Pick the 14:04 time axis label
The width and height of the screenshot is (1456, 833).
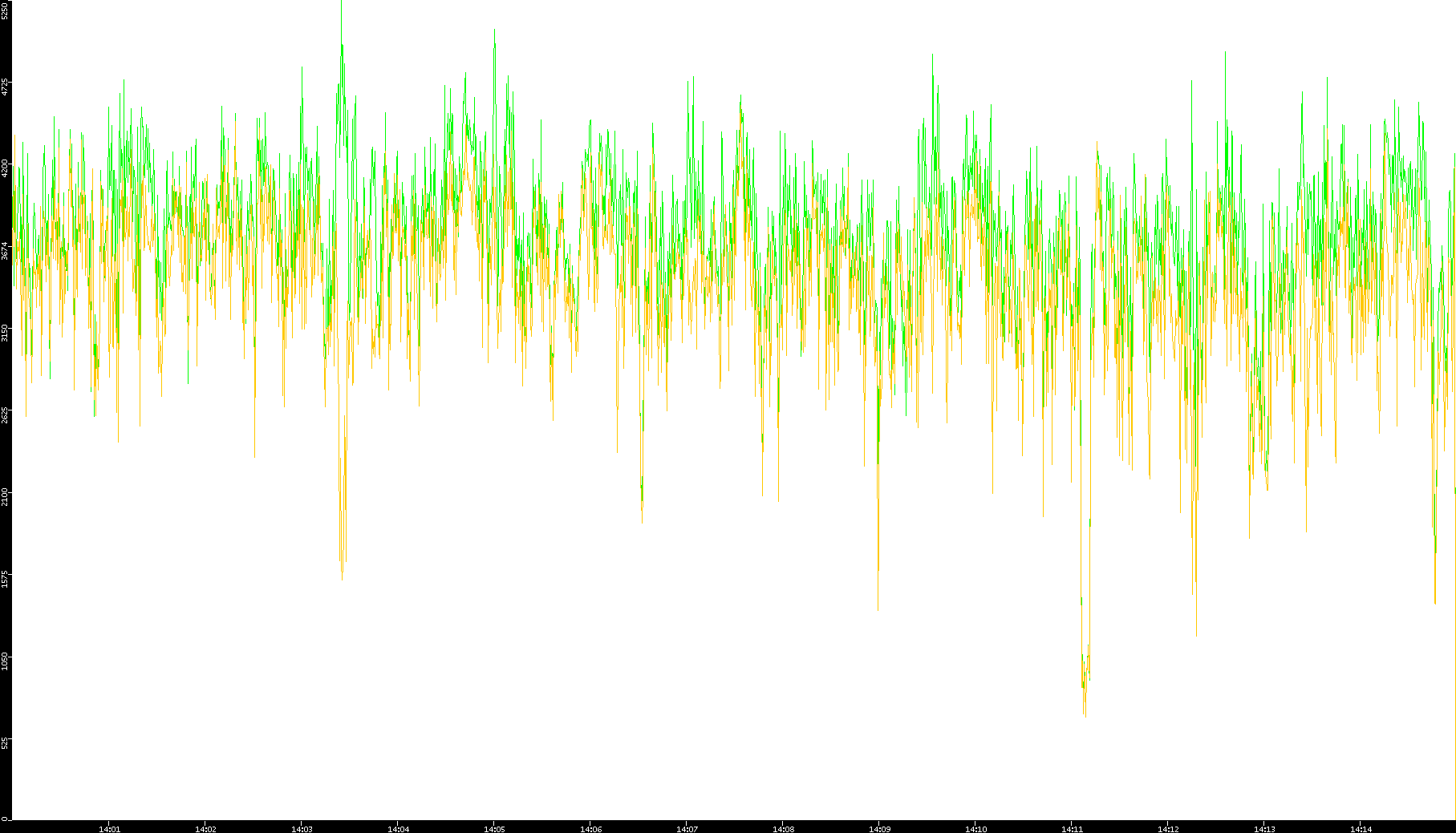pos(398,829)
